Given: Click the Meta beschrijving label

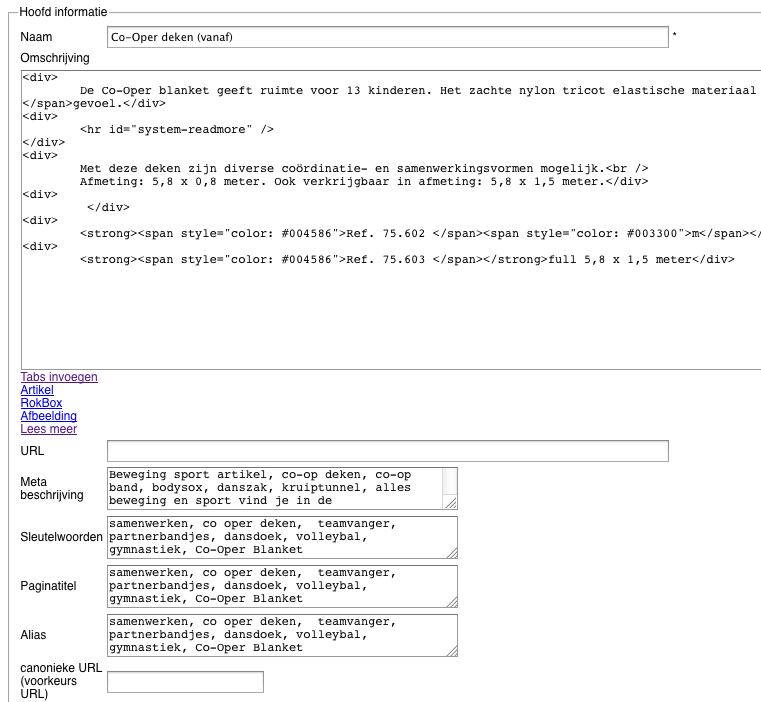Looking at the screenshot, I should (52, 488).
